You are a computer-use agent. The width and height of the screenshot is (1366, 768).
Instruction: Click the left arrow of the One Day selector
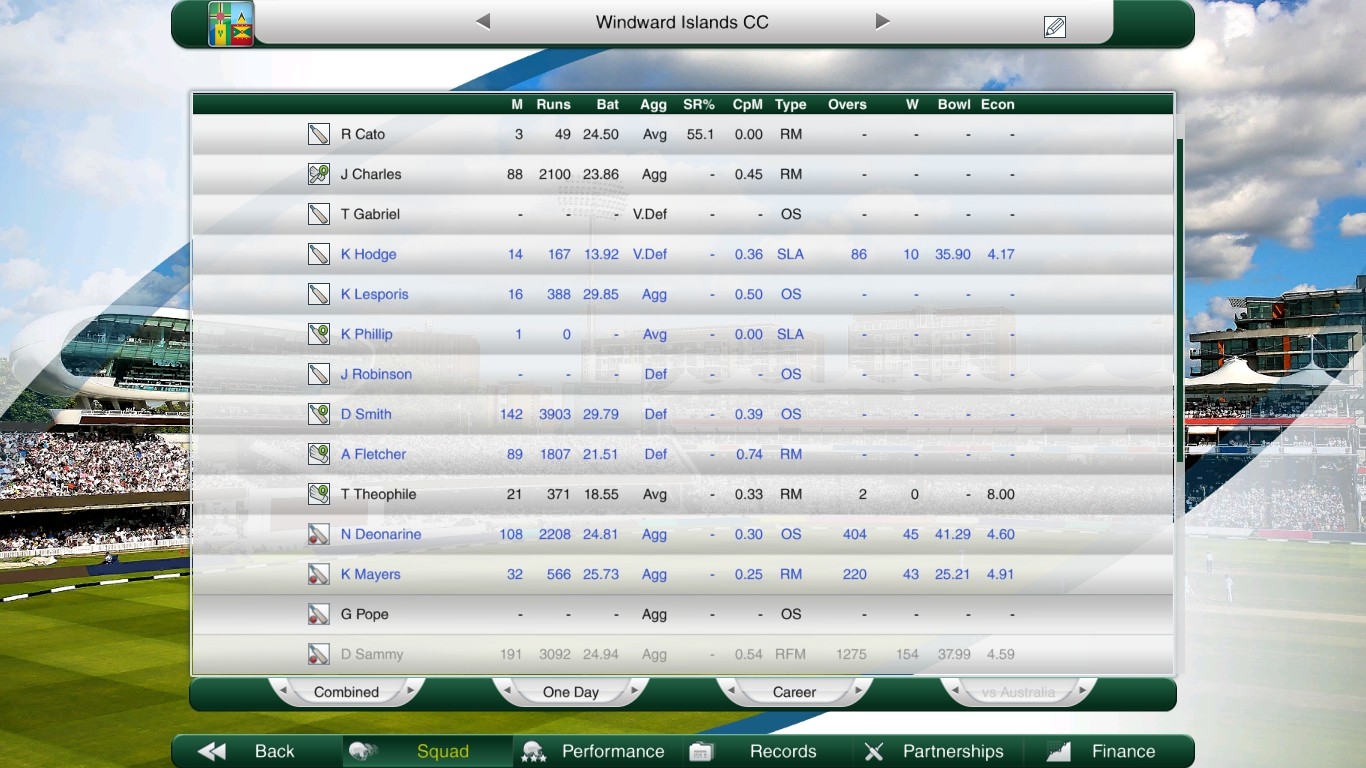pos(507,691)
